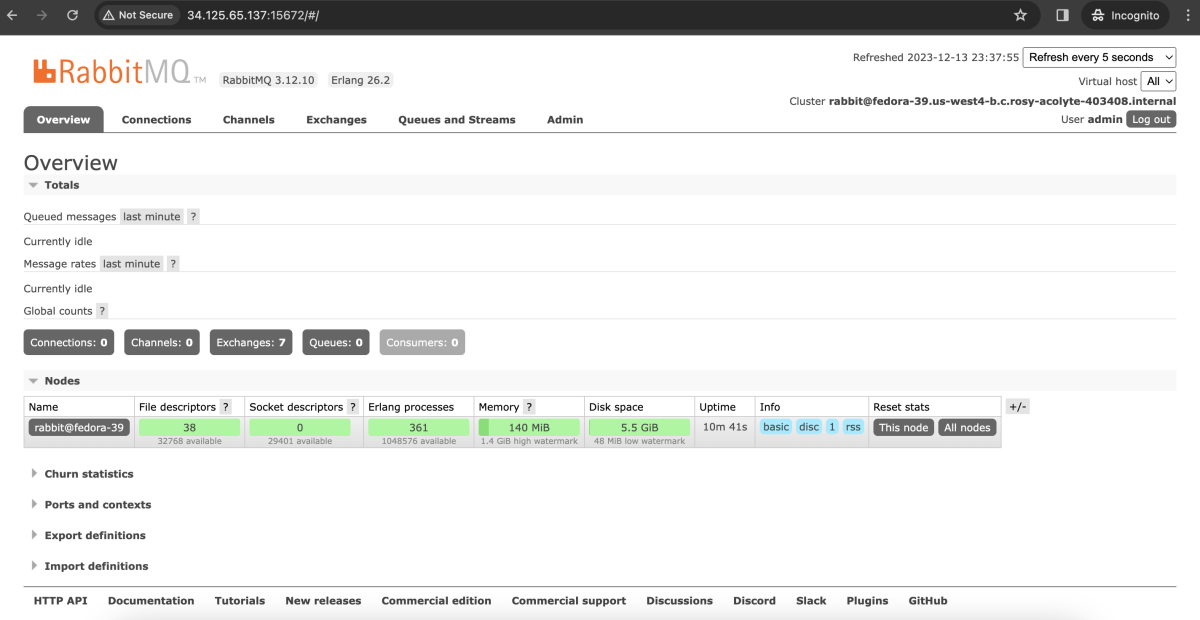Open the HTTP API link

point(61,601)
